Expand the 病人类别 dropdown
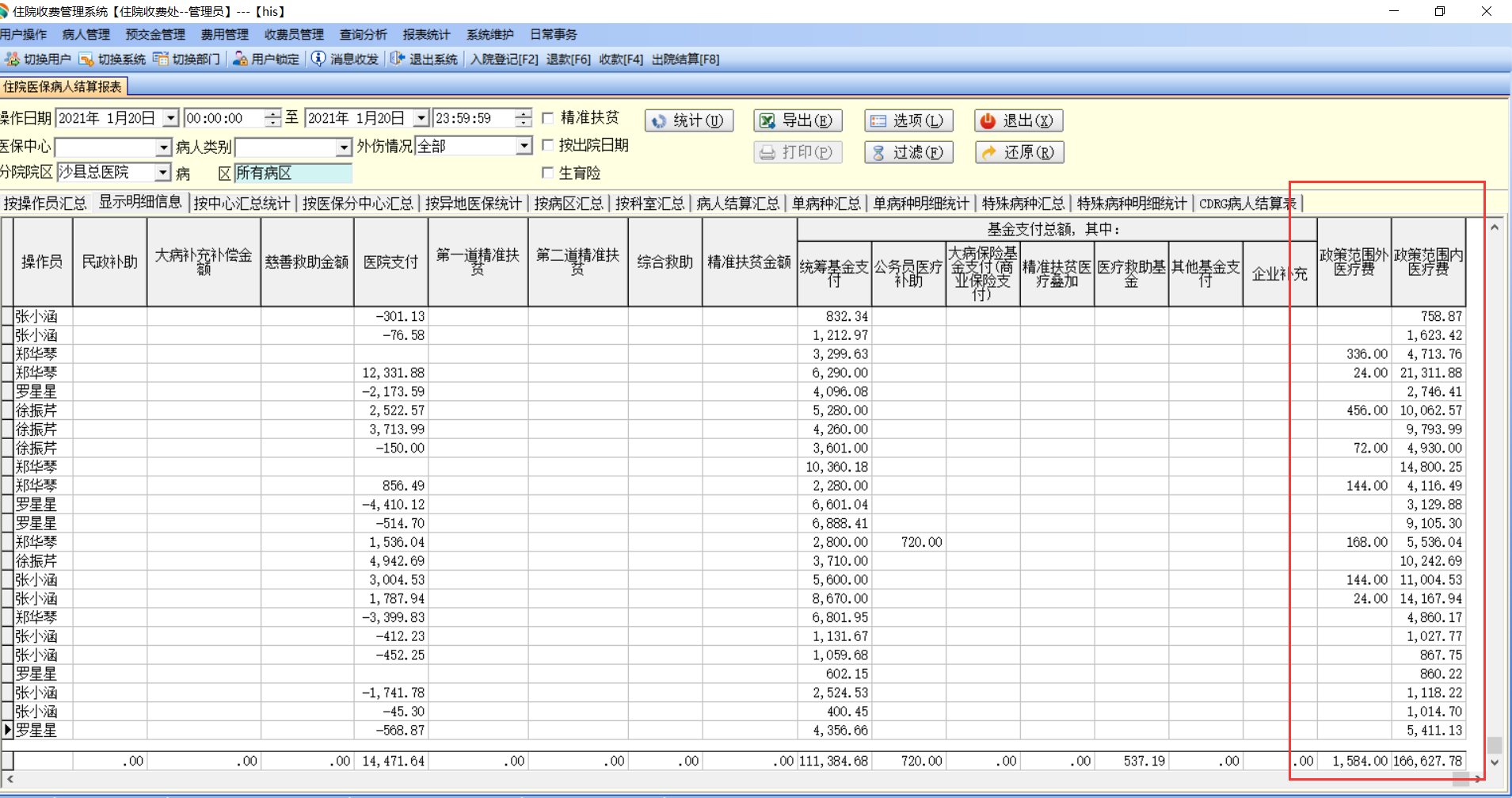The height and width of the screenshot is (798, 1512). [x=344, y=148]
